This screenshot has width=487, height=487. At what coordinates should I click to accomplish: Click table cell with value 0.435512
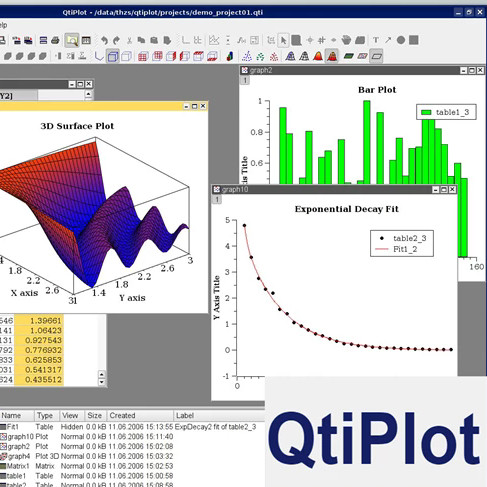pyautogui.click(x=39, y=380)
